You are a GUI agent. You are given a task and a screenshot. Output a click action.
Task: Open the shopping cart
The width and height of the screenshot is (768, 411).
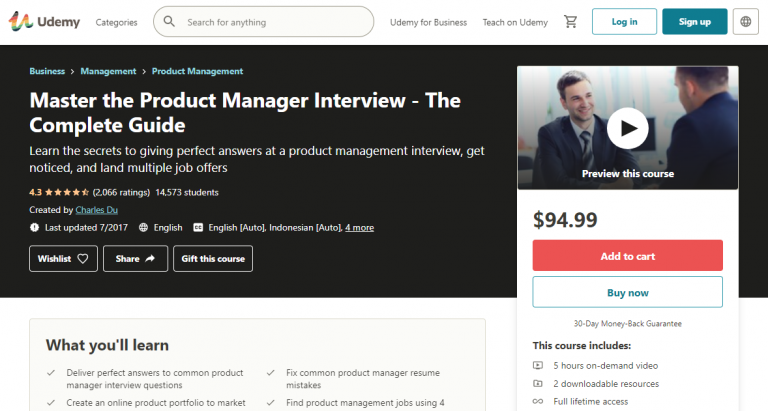(x=570, y=22)
